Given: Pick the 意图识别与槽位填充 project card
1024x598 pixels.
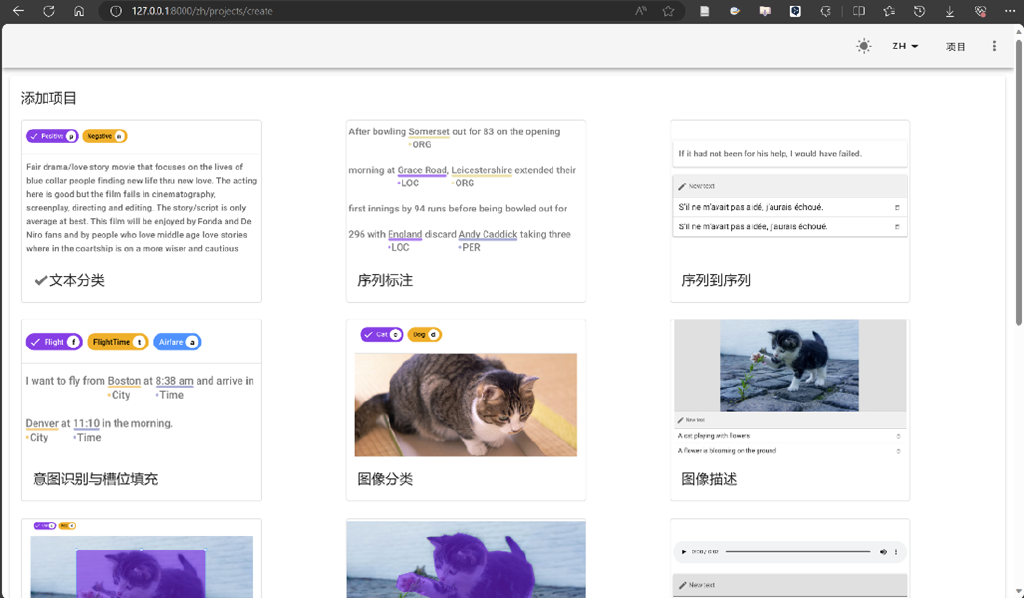Looking at the screenshot, I should pyautogui.click(x=141, y=410).
